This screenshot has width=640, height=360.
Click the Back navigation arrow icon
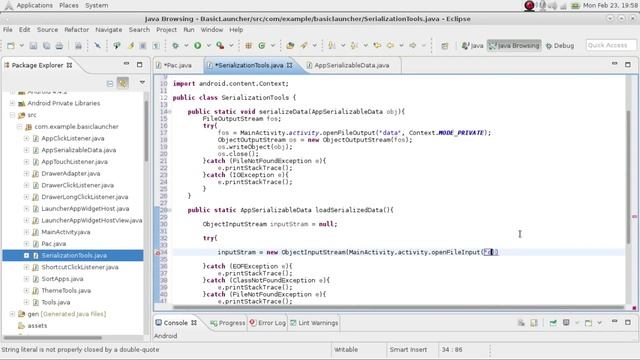pyautogui.click(x=391, y=46)
